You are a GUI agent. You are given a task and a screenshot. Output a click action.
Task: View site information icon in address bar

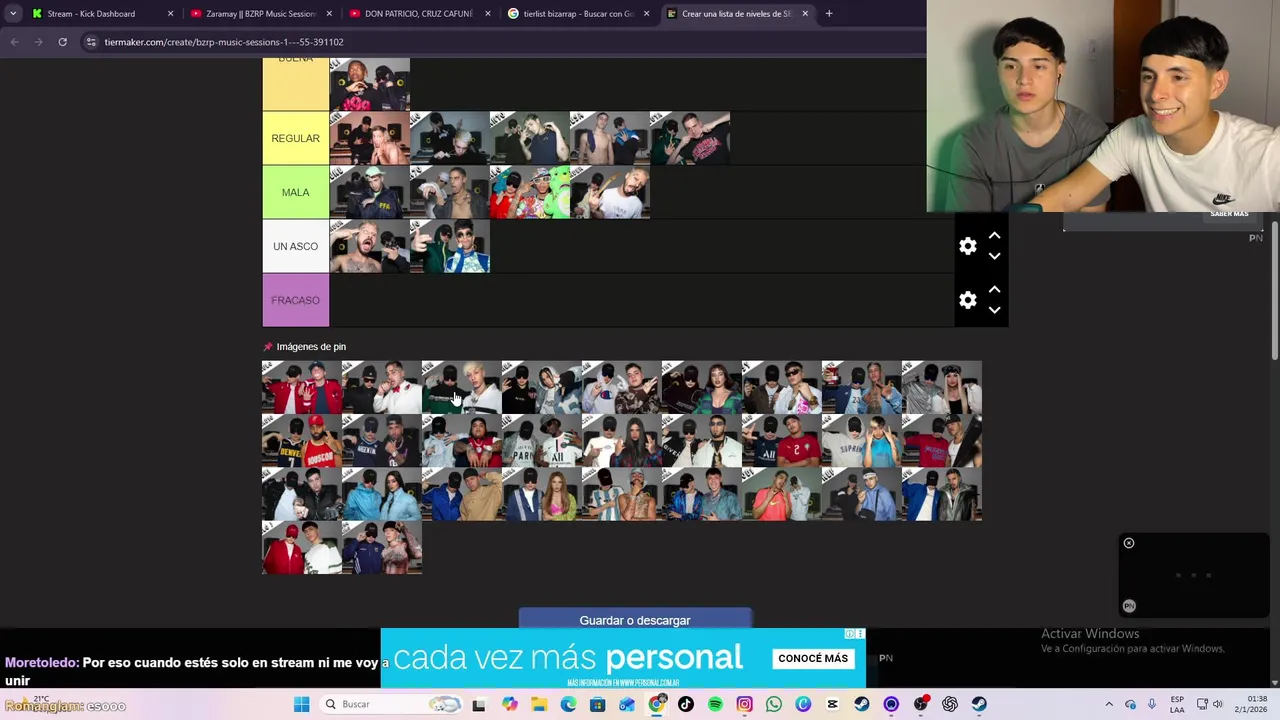click(x=91, y=42)
